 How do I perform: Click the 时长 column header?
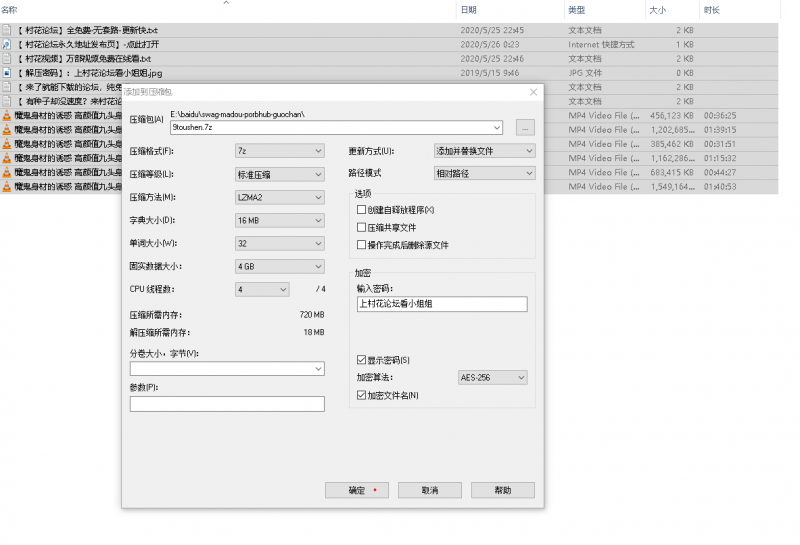coord(712,10)
